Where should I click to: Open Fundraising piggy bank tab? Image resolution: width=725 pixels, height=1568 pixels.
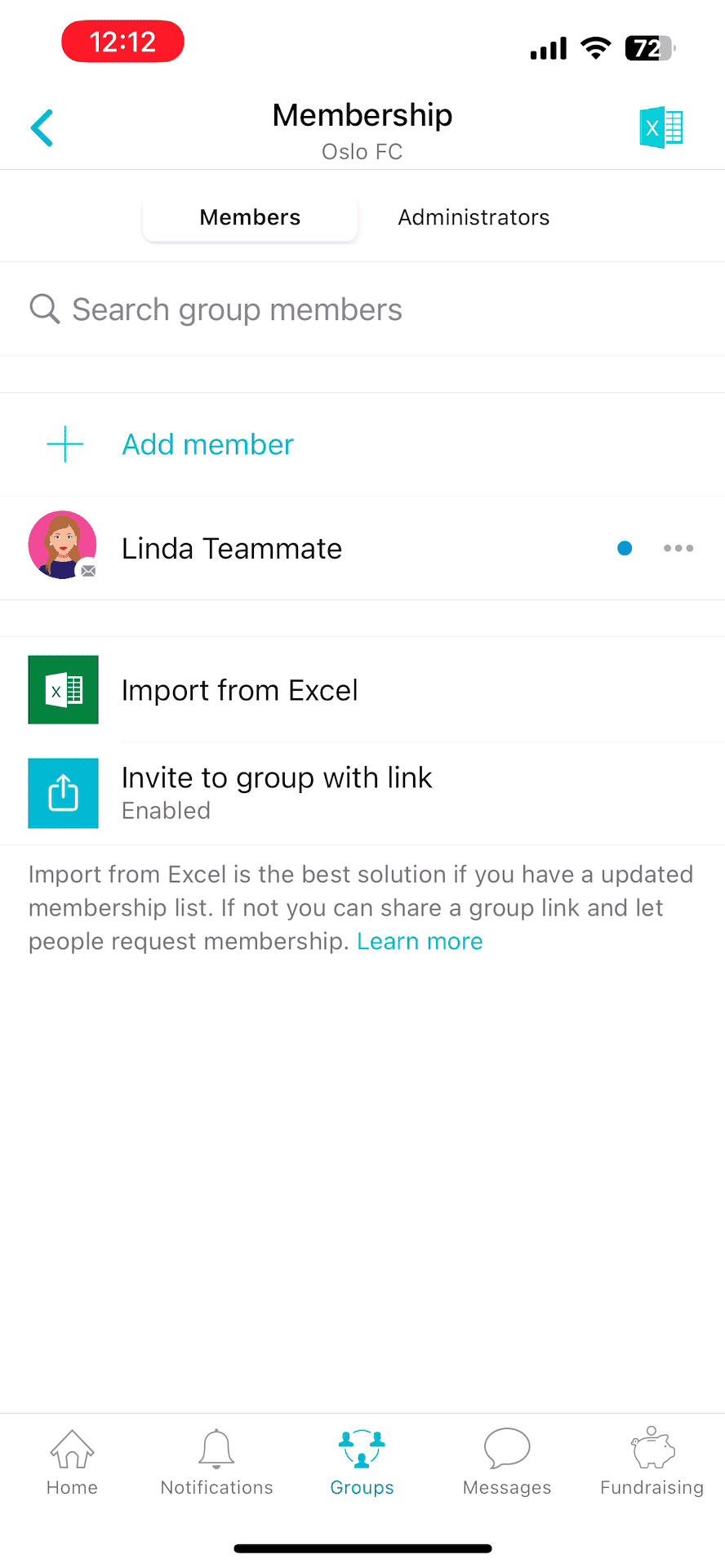652,1462
